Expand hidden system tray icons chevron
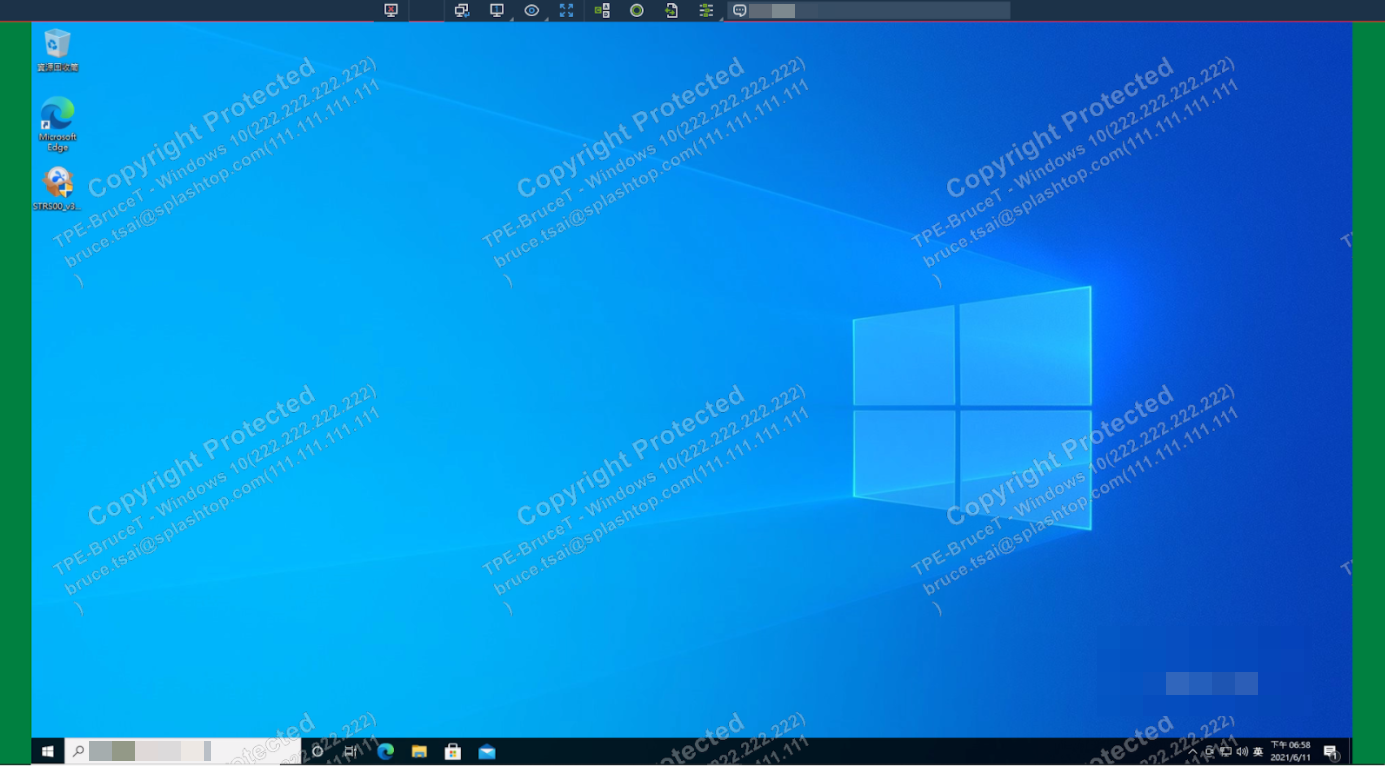The height and width of the screenshot is (766, 1385). [1193, 752]
